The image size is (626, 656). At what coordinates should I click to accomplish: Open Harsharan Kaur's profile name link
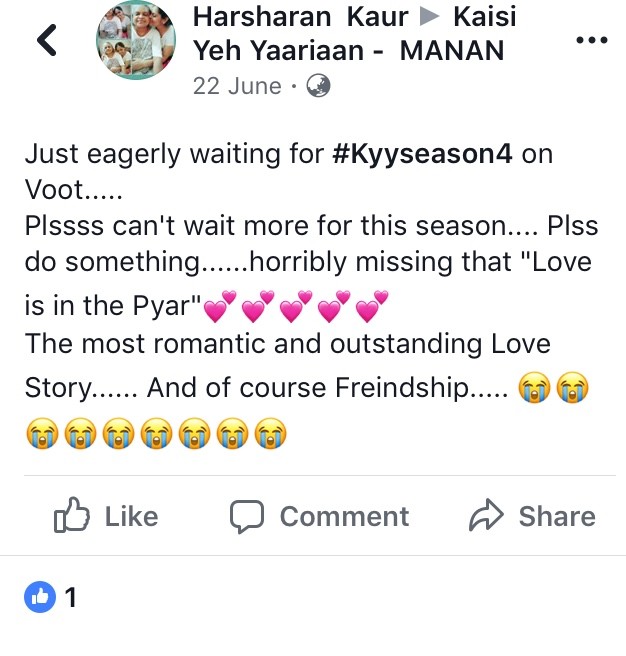(x=300, y=17)
